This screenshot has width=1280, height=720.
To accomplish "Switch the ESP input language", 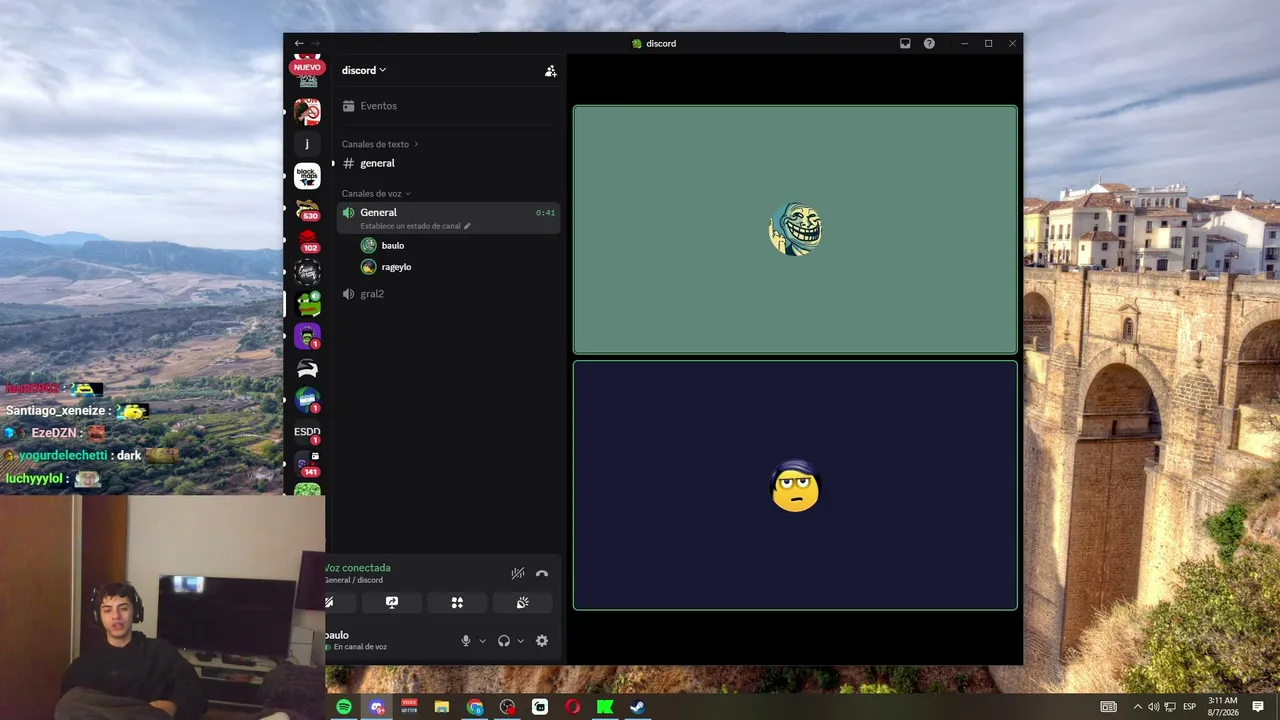I will point(1190,707).
